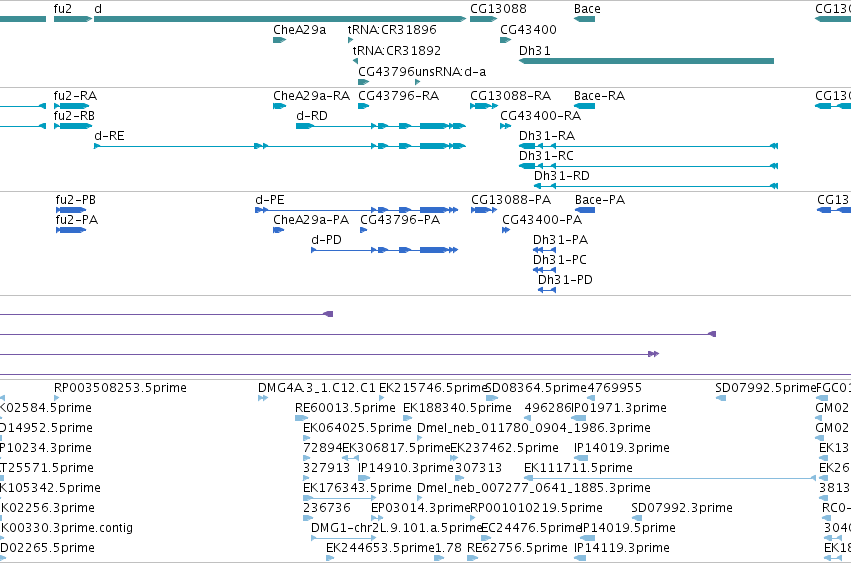Select the Dh31-PC protein label
The width and height of the screenshot is (851, 563).
[560, 260]
